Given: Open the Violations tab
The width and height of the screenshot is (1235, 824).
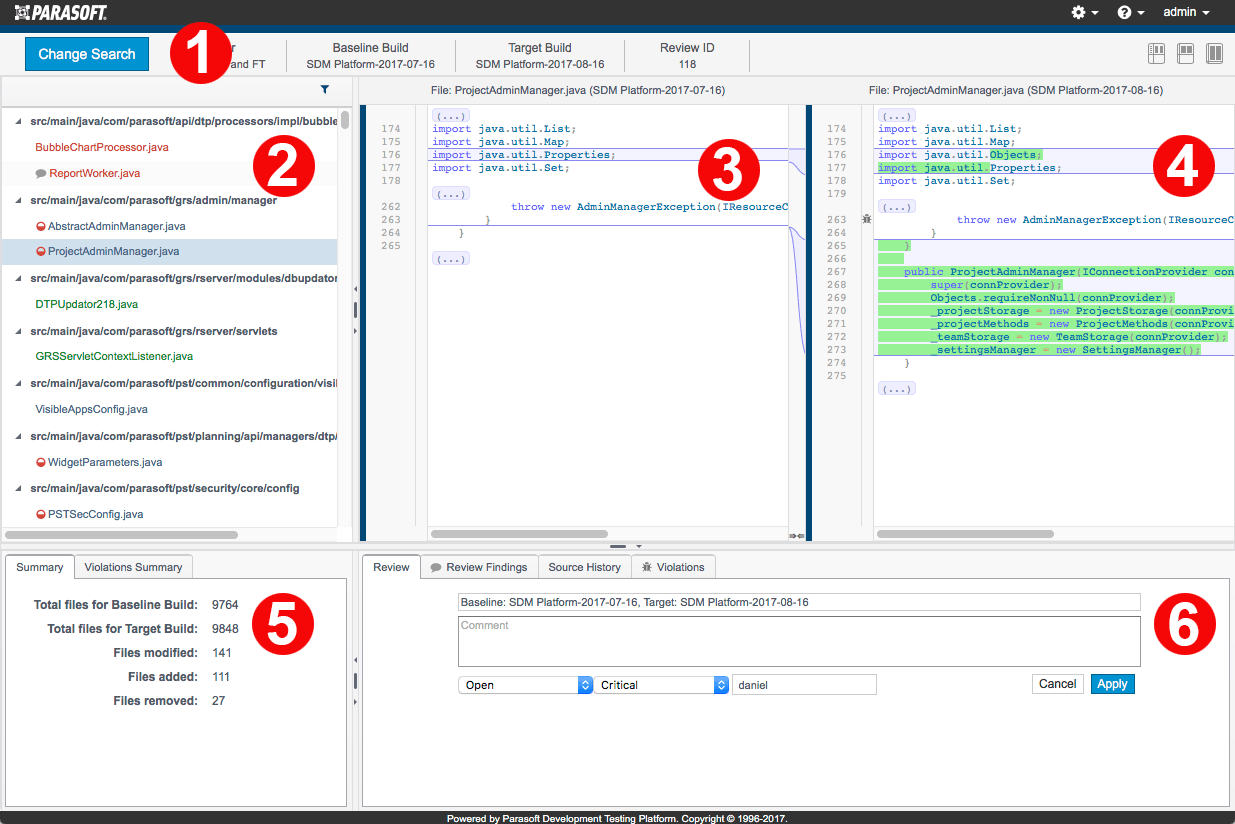Looking at the screenshot, I should 674,567.
